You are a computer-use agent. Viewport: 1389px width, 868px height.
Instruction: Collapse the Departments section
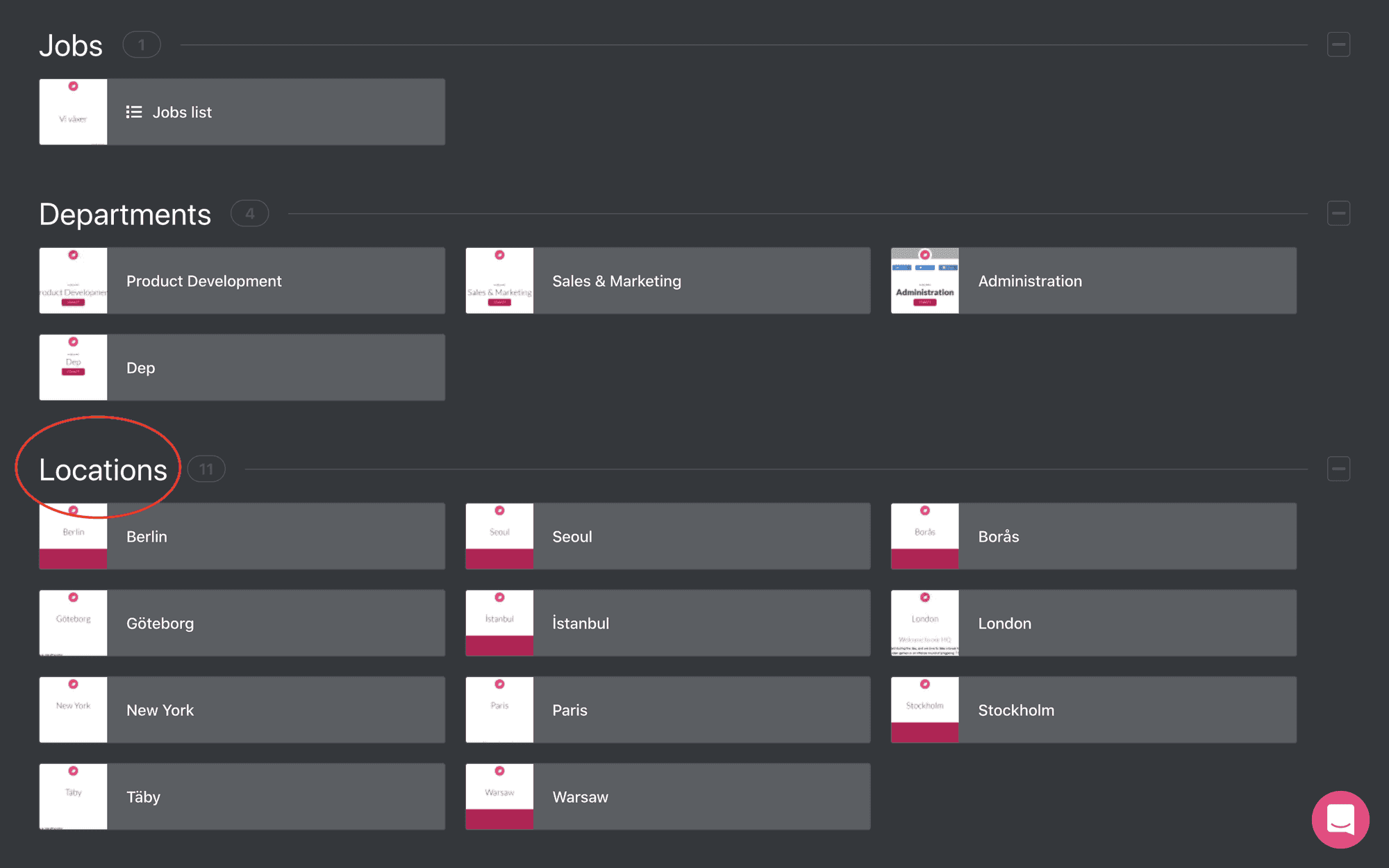point(1338,213)
